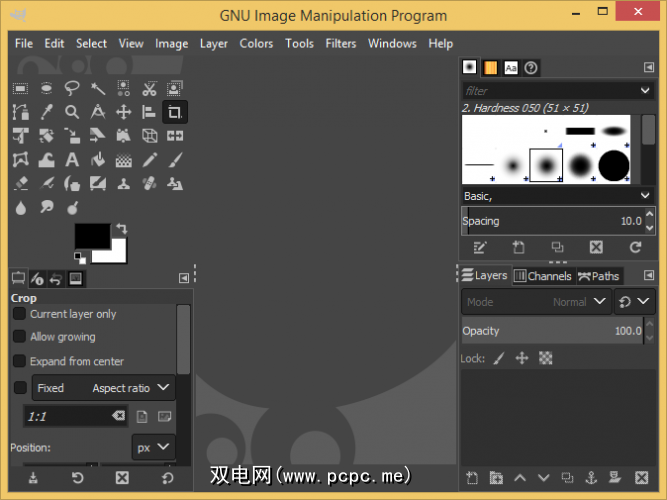Open the Filters menu
The height and width of the screenshot is (500, 667).
click(340, 44)
